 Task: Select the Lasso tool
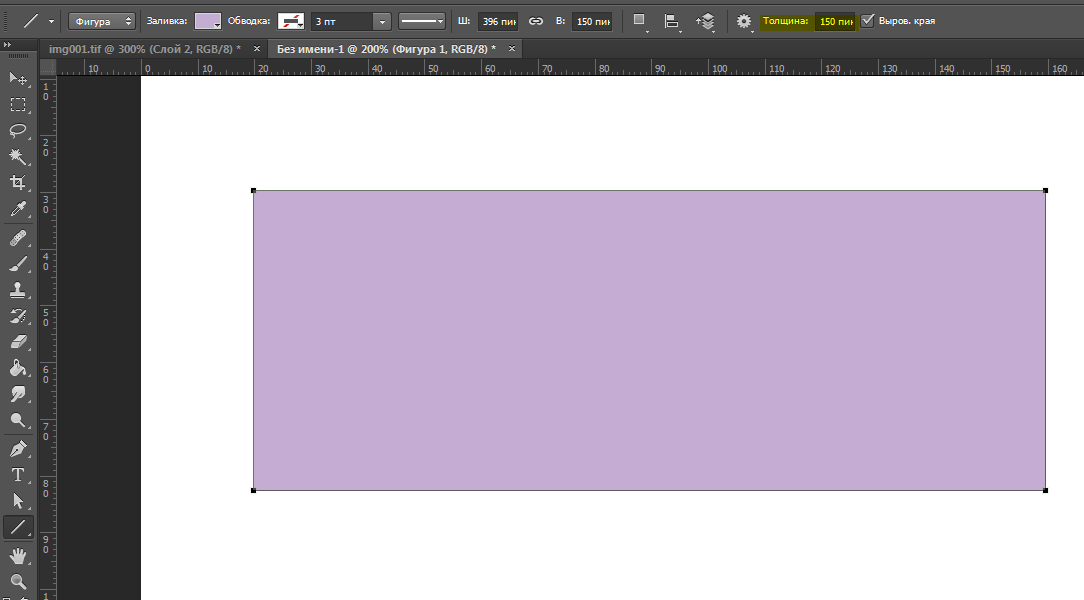(x=18, y=131)
